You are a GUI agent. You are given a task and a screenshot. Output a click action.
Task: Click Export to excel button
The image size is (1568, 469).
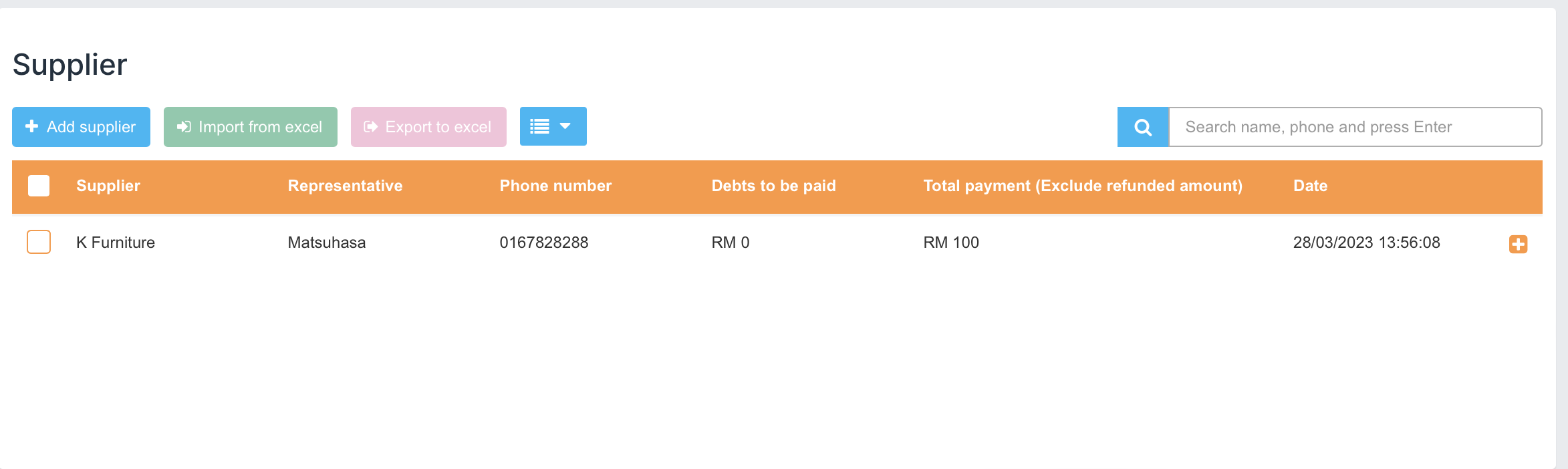(x=428, y=127)
